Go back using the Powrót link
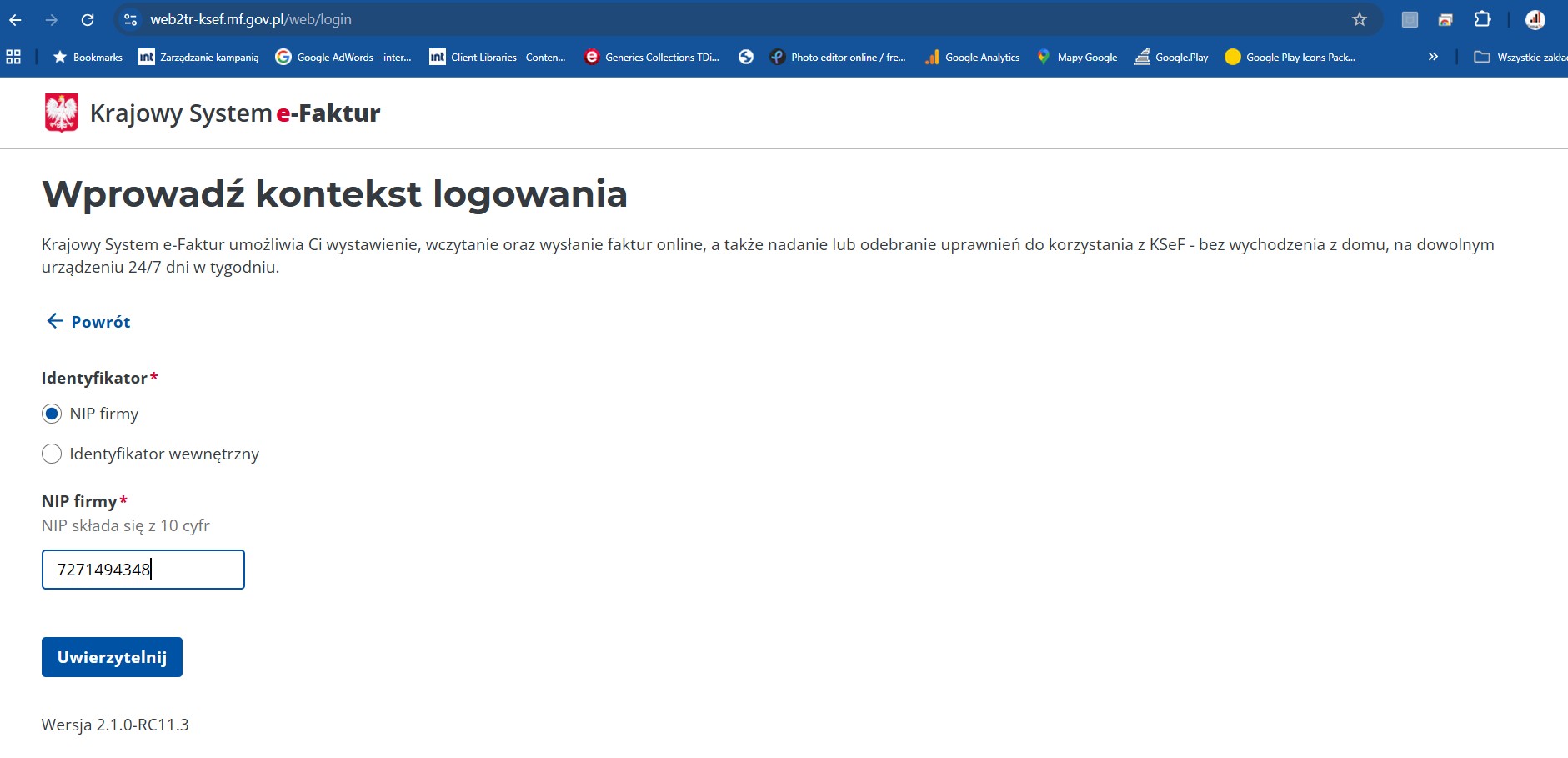This screenshot has width=1568, height=758. click(x=88, y=322)
